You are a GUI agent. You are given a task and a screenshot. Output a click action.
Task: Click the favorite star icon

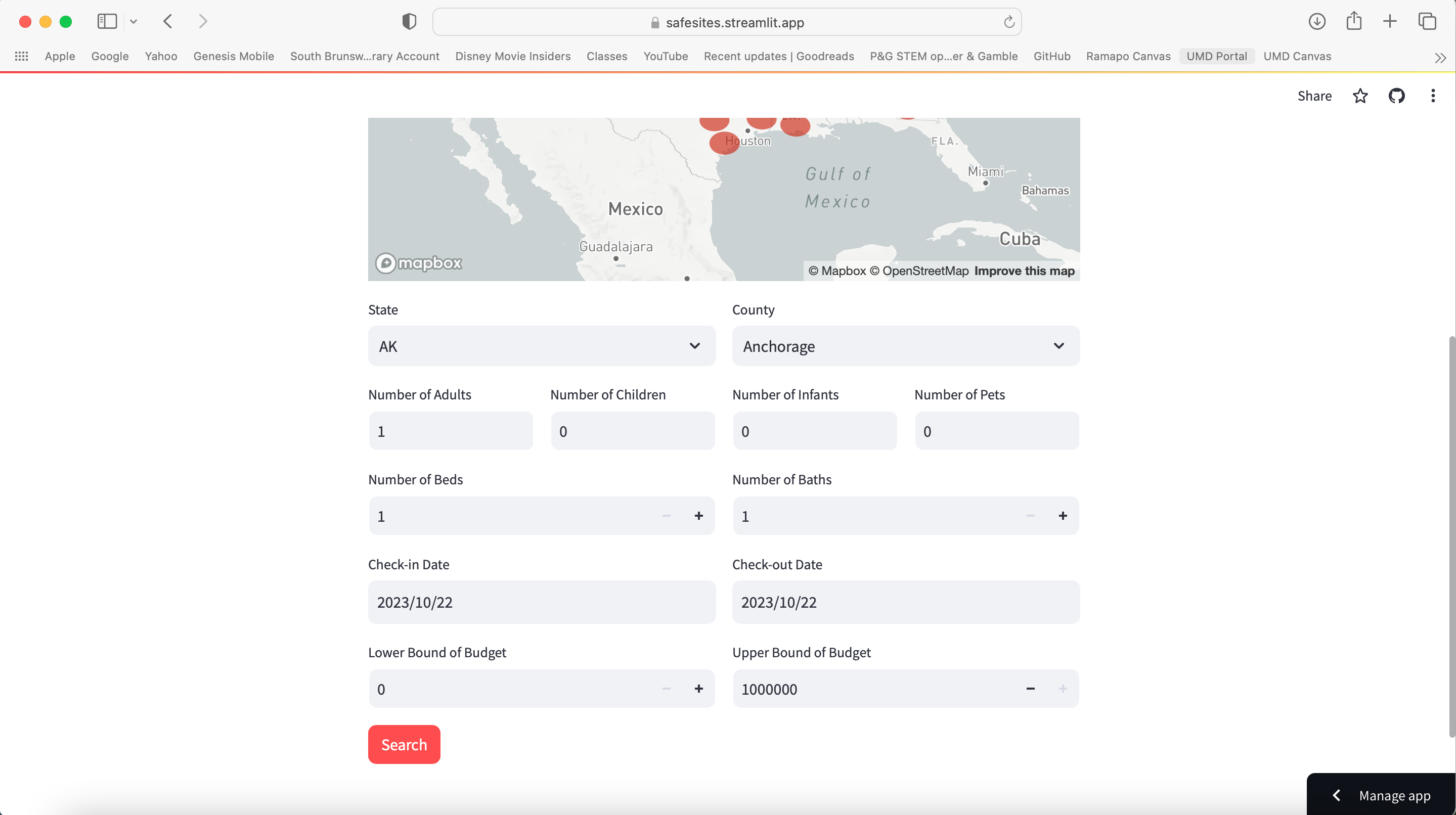tap(1360, 96)
